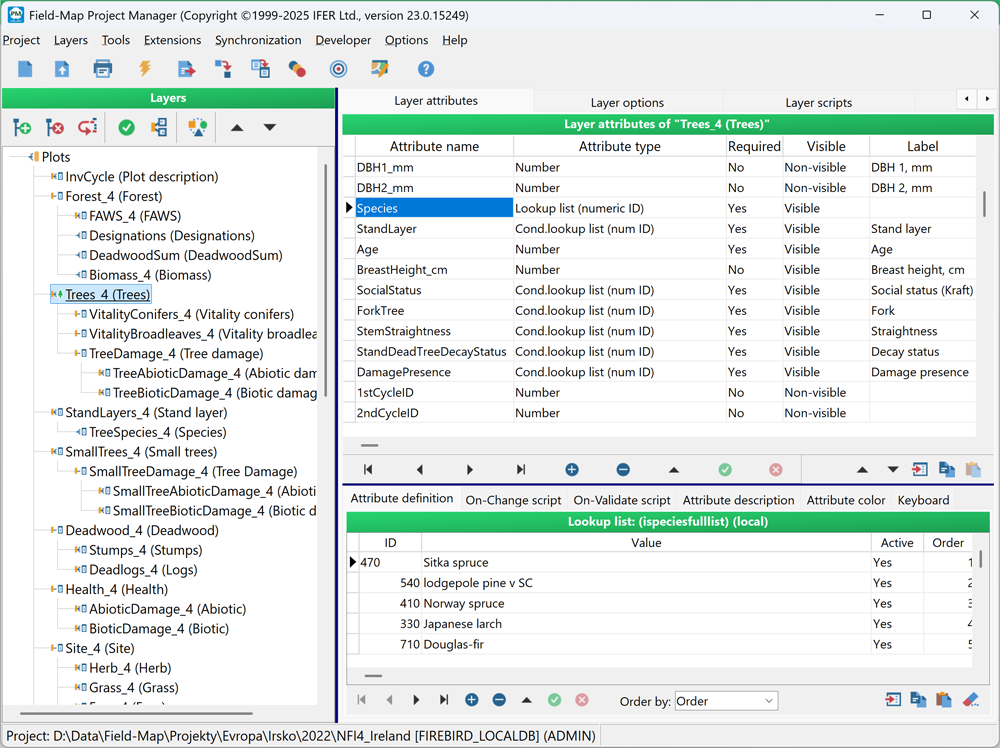Select Forest_4 (Forest) tree node
1000x748 pixels.
tap(113, 196)
